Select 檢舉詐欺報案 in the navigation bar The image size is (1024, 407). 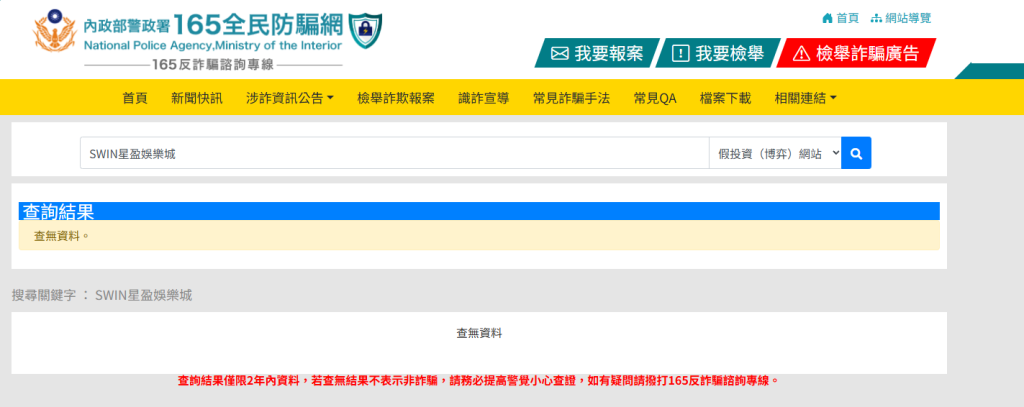[395, 98]
